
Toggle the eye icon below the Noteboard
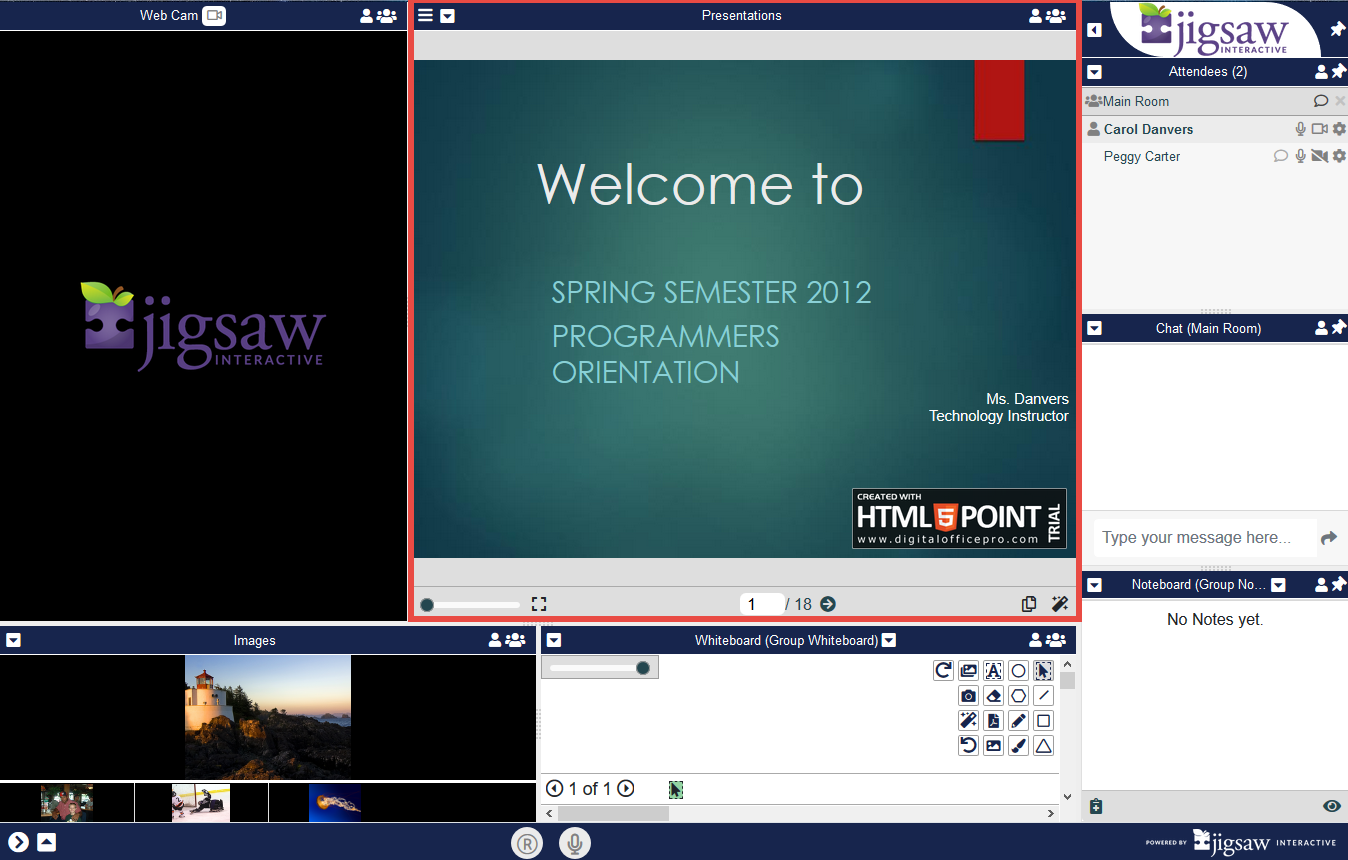click(x=1331, y=806)
